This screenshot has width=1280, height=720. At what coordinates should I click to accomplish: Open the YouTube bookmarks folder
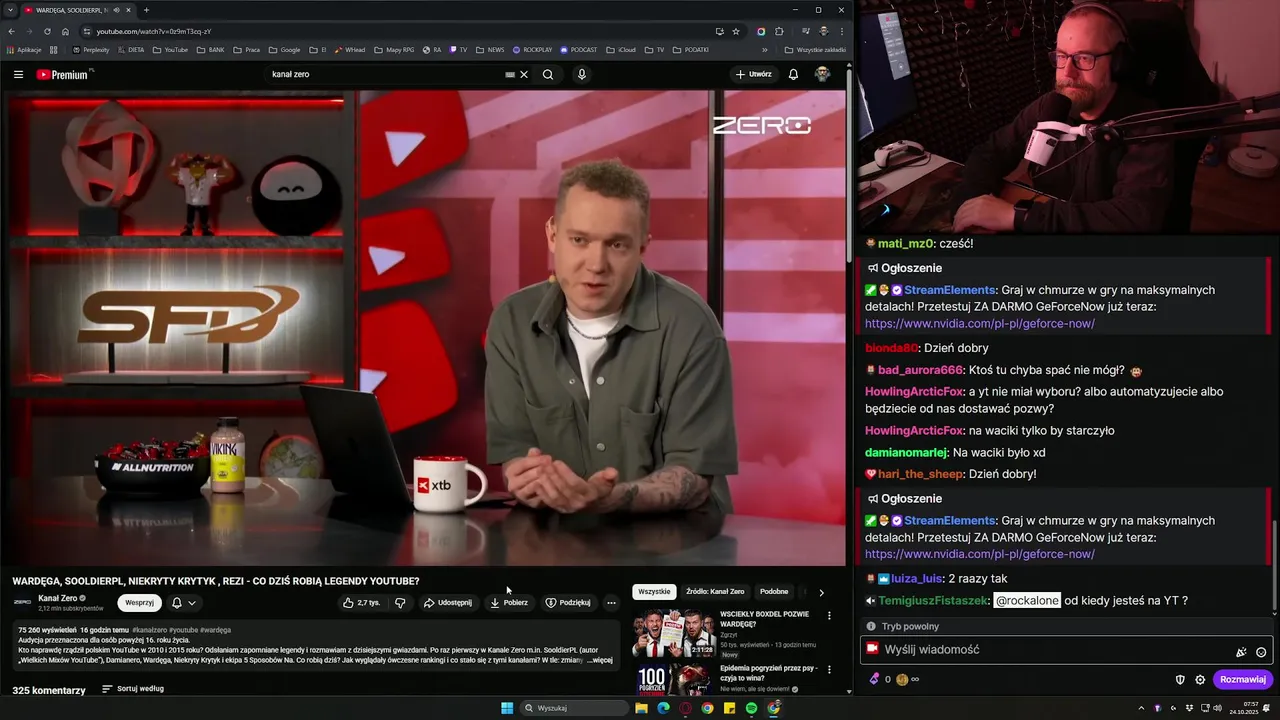pos(170,50)
